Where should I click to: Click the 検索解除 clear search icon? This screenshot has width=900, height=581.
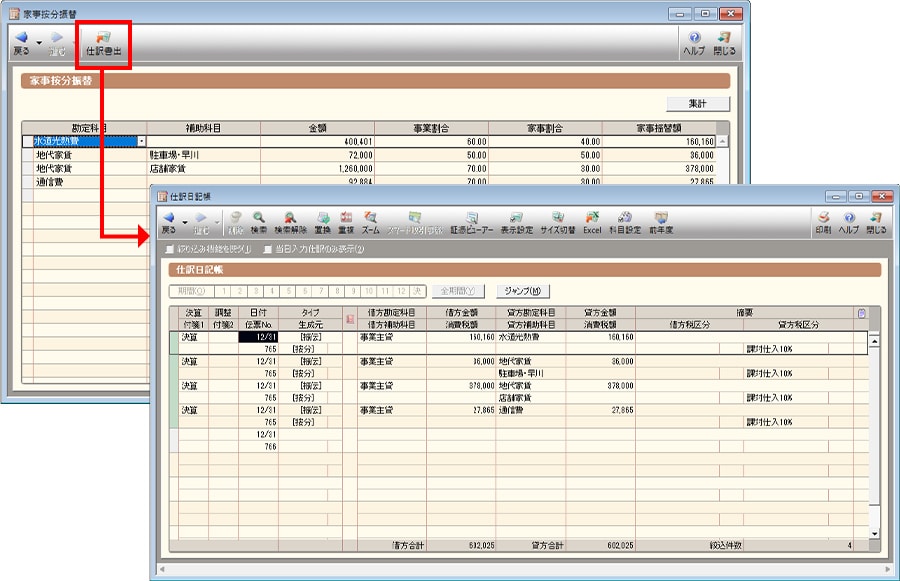(x=290, y=221)
